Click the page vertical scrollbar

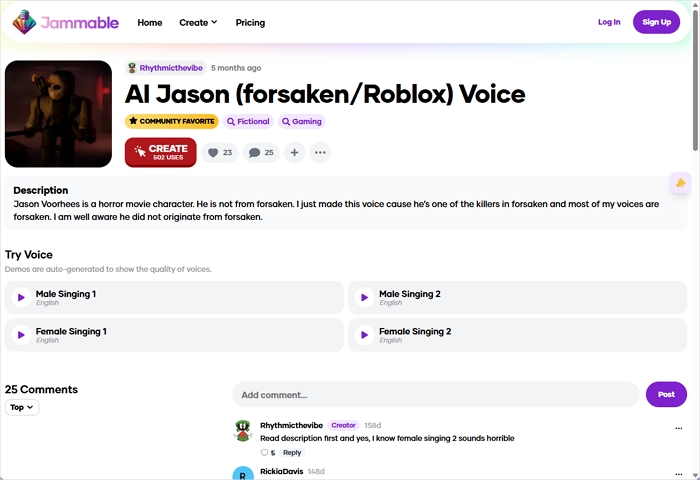click(696, 80)
